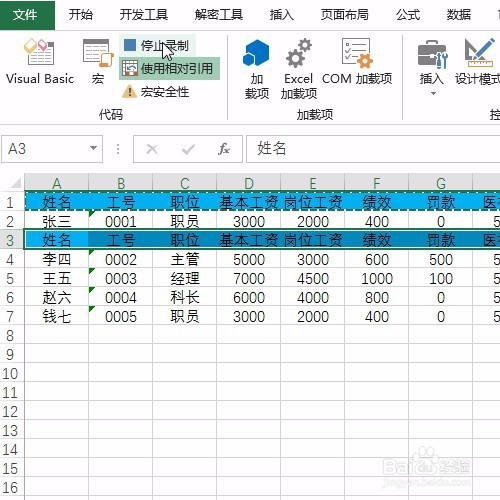Screen dimensions: 500x500
Task: Select column C header
Action: pyautogui.click(x=185, y=183)
